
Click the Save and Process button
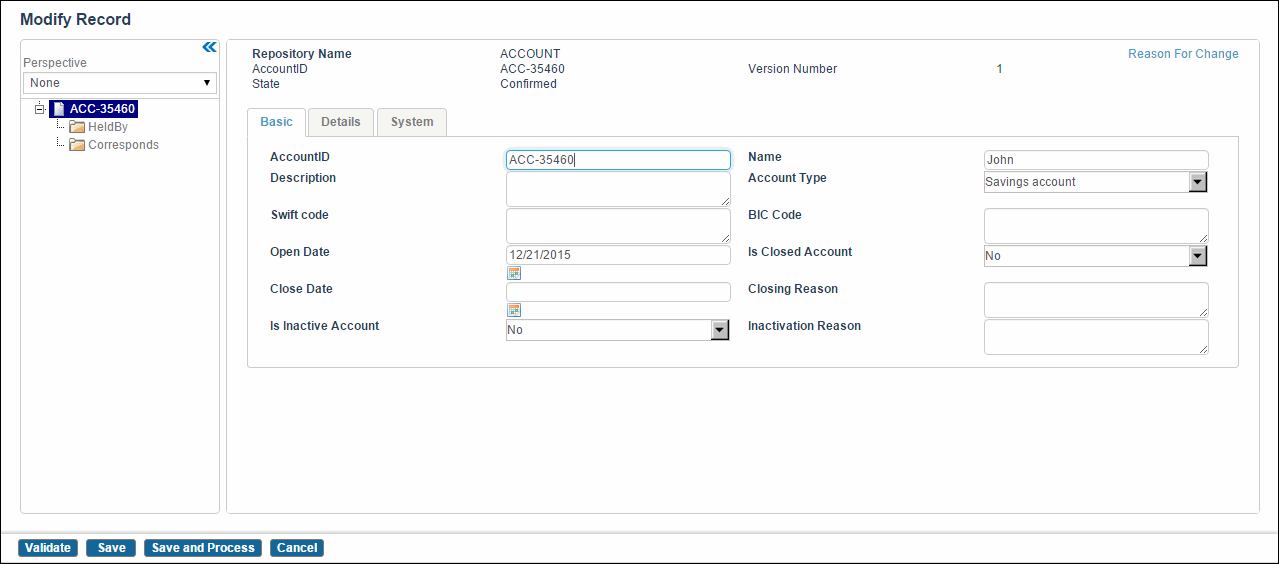click(x=203, y=548)
